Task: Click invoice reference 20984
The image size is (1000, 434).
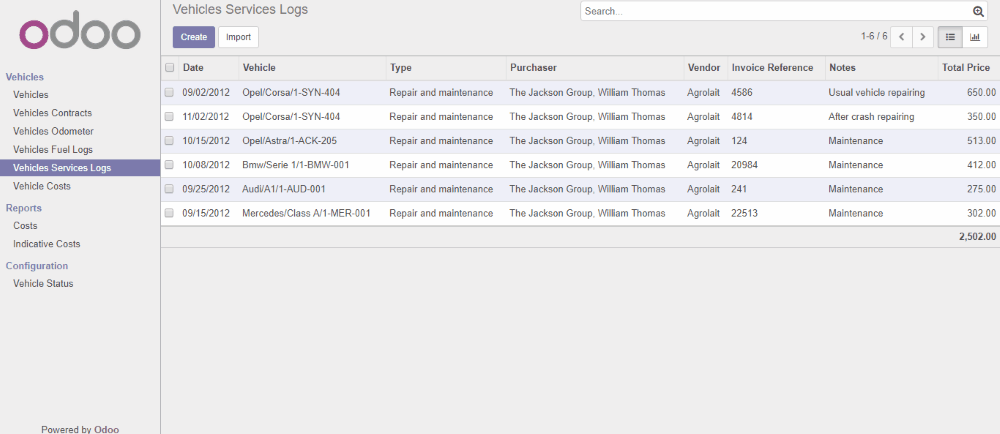Action: [x=745, y=165]
